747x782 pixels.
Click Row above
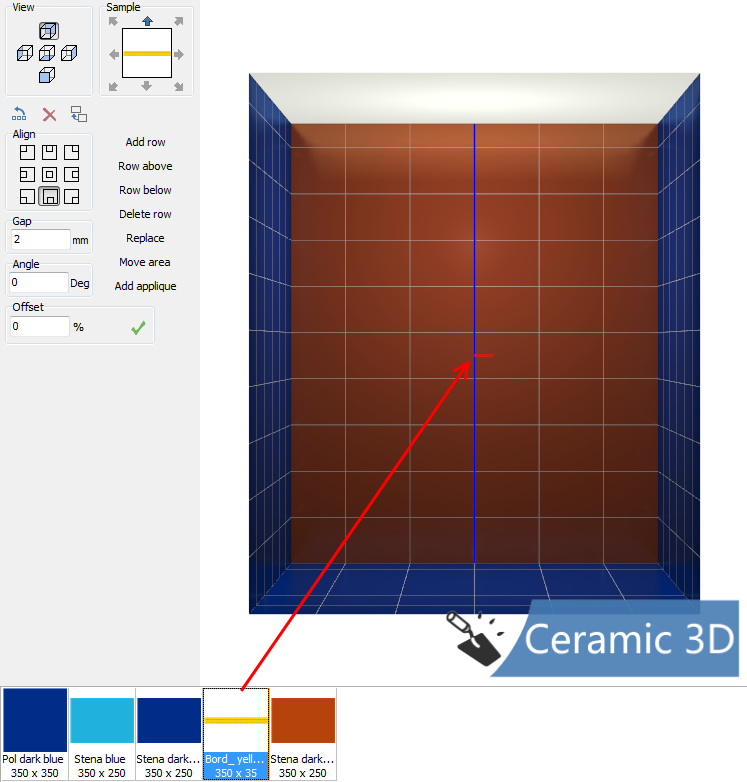click(145, 166)
